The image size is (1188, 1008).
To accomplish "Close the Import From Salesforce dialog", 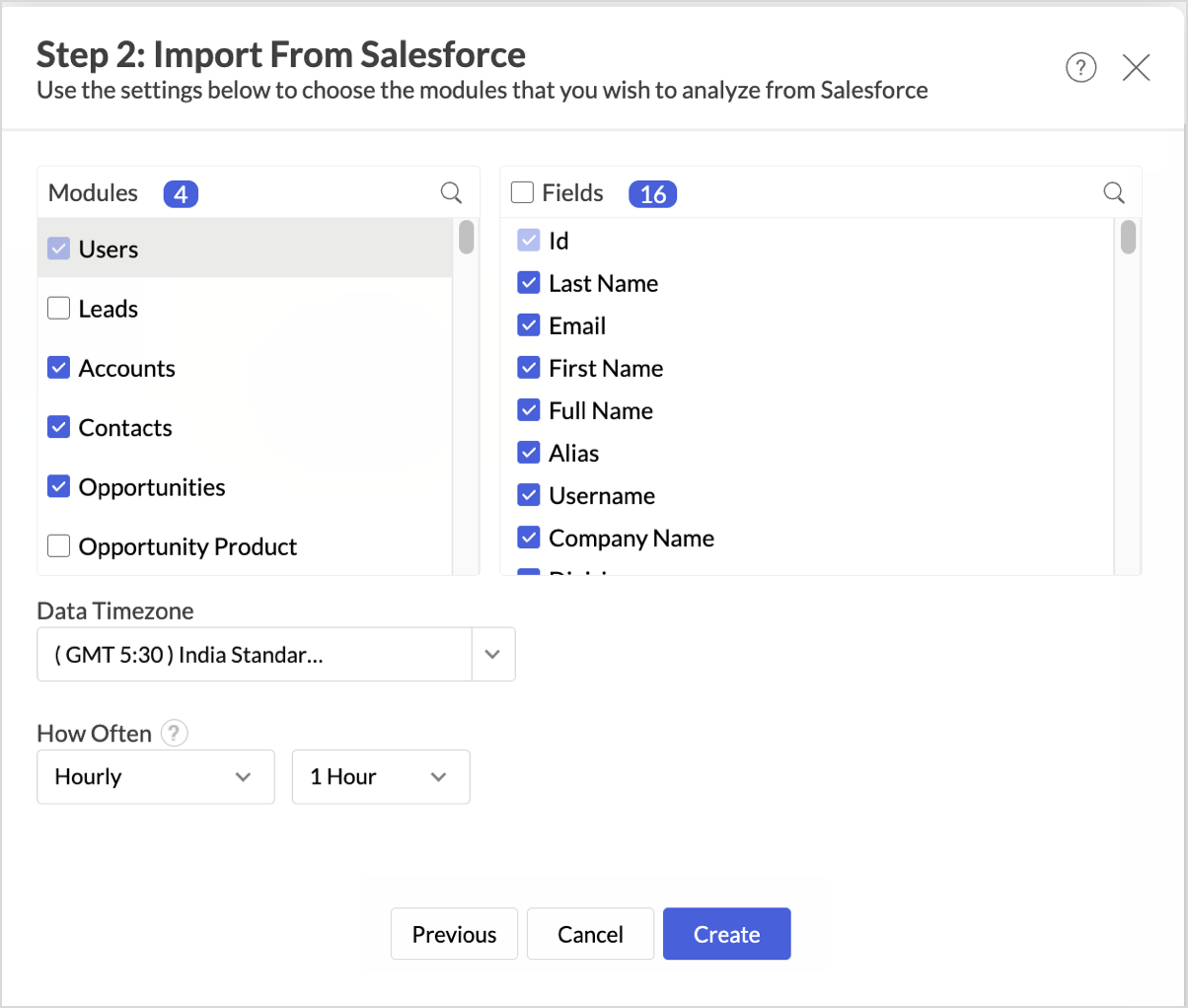I will tap(1137, 68).
